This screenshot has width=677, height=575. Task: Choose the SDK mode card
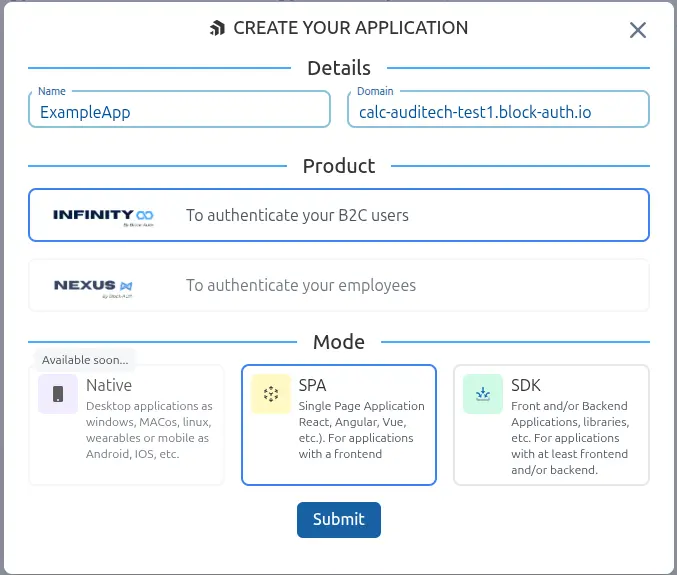[x=551, y=425]
